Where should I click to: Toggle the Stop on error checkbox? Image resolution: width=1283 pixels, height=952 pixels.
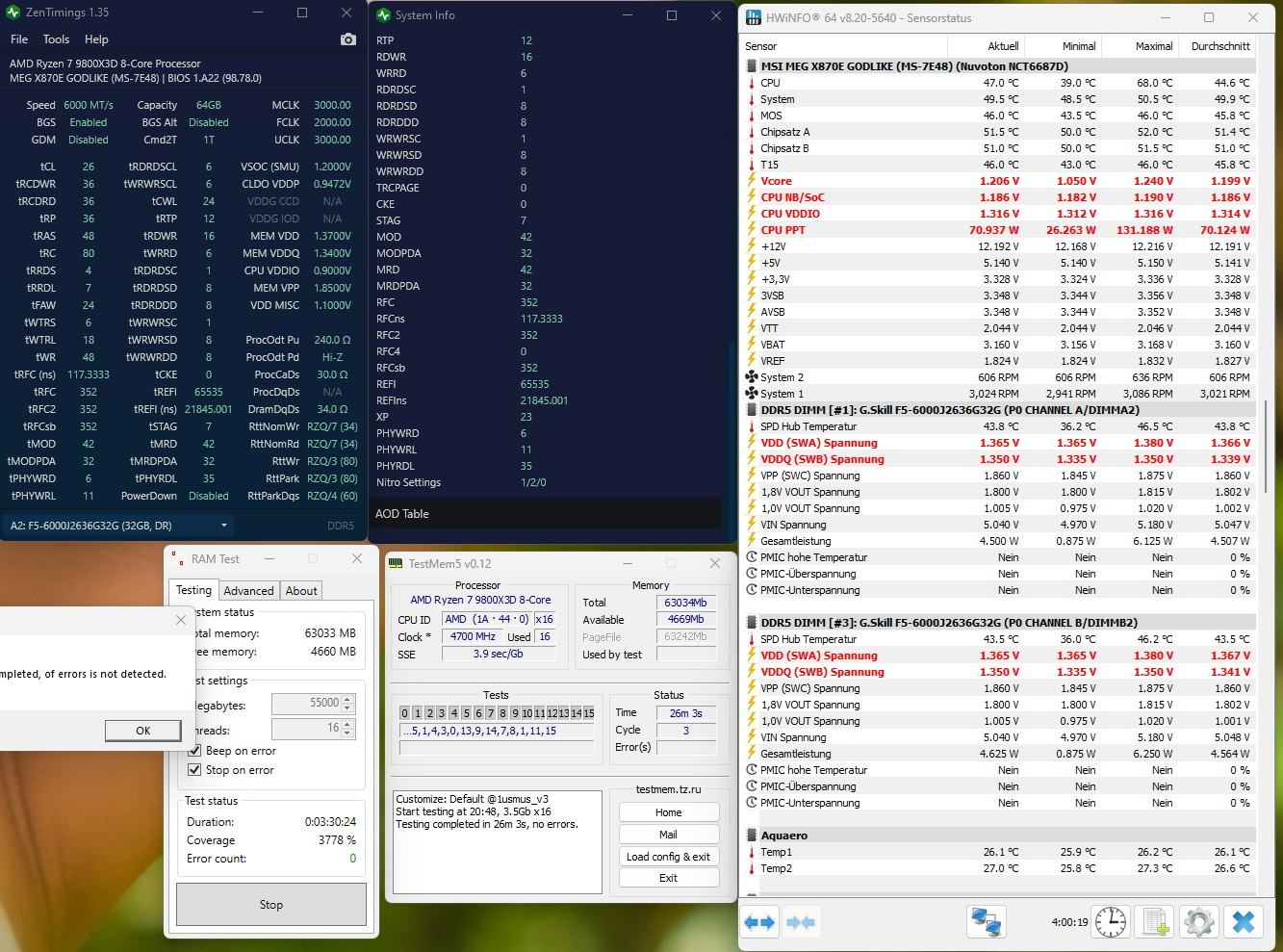(x=194, y=770)
